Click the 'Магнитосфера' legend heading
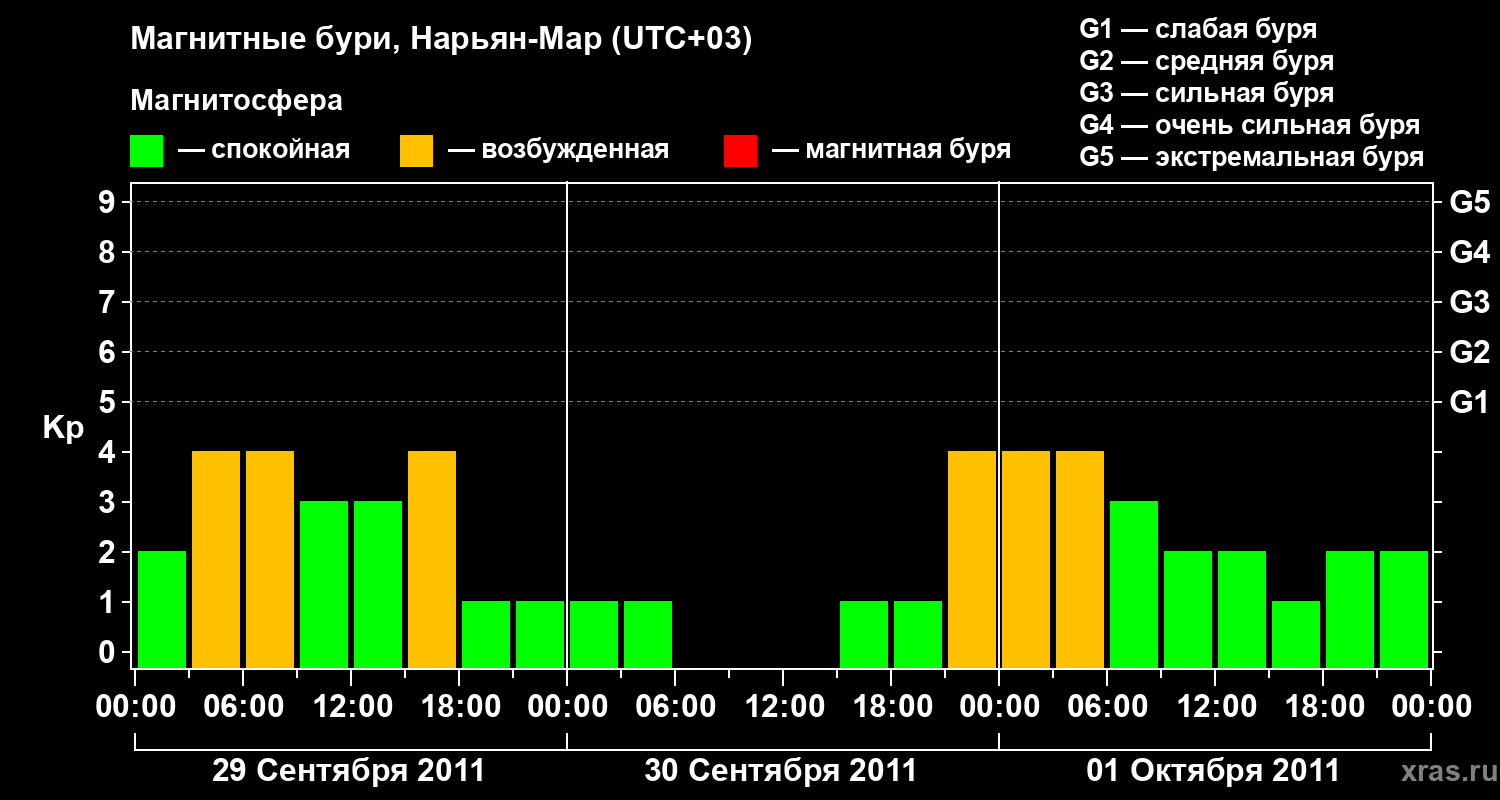1500x800 pixels. pyautogui.click(x=237, y=101)
